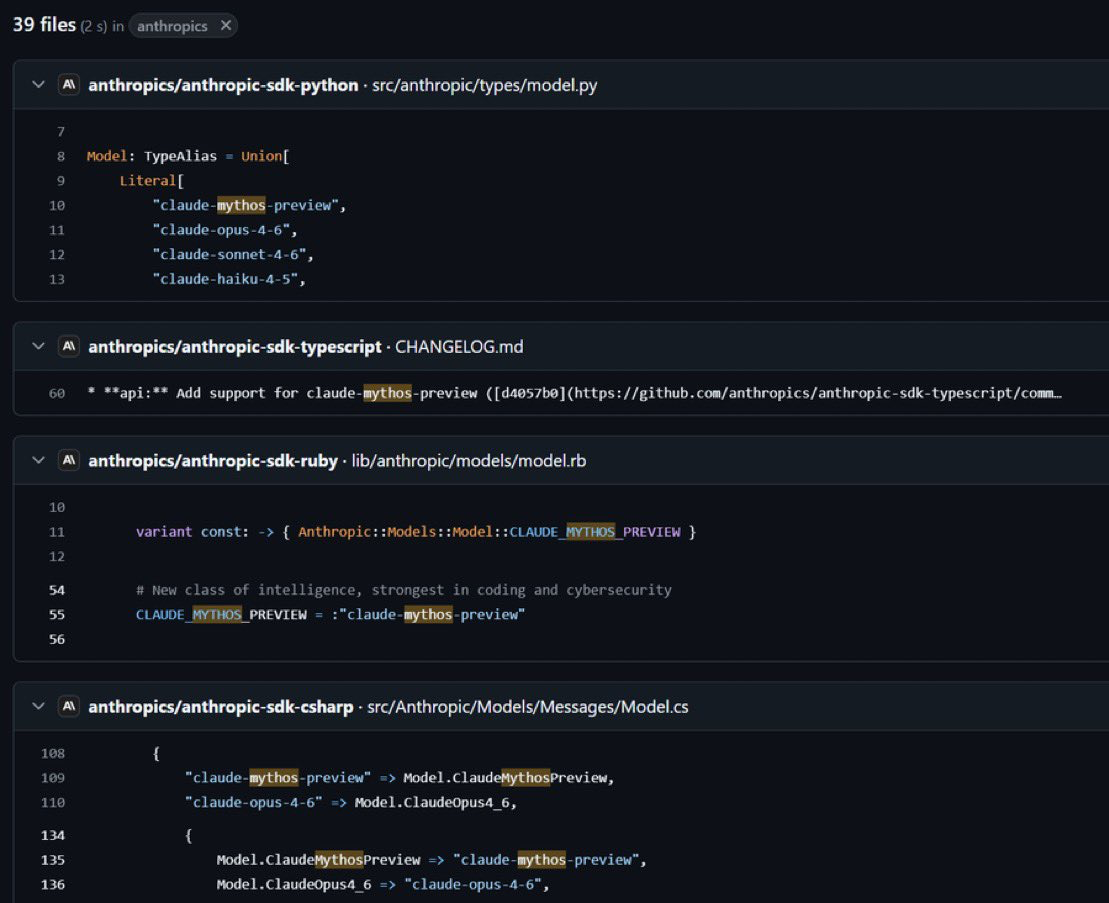Open lib/anthropic/models/model.rb file

(469, 460)
